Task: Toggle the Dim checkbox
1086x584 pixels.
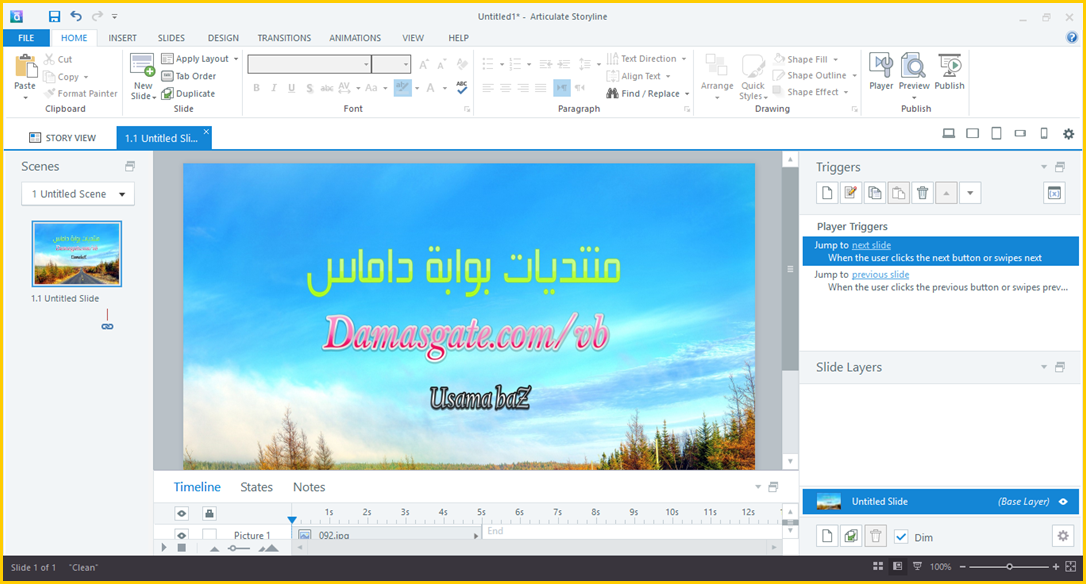Action: pos(901,537)
